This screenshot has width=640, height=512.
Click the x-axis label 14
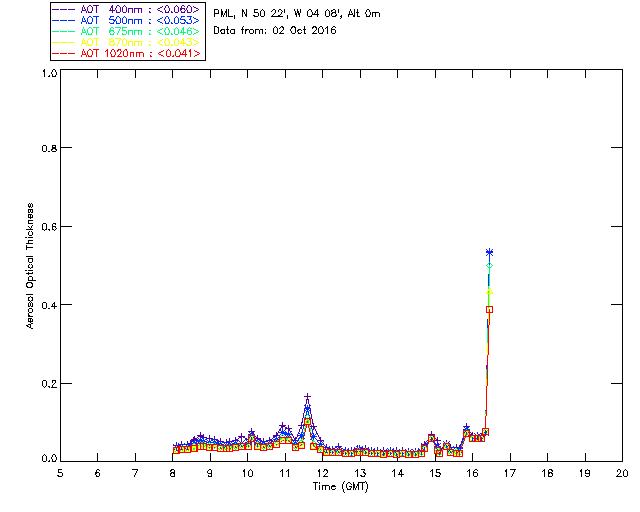tap(397, 473)
